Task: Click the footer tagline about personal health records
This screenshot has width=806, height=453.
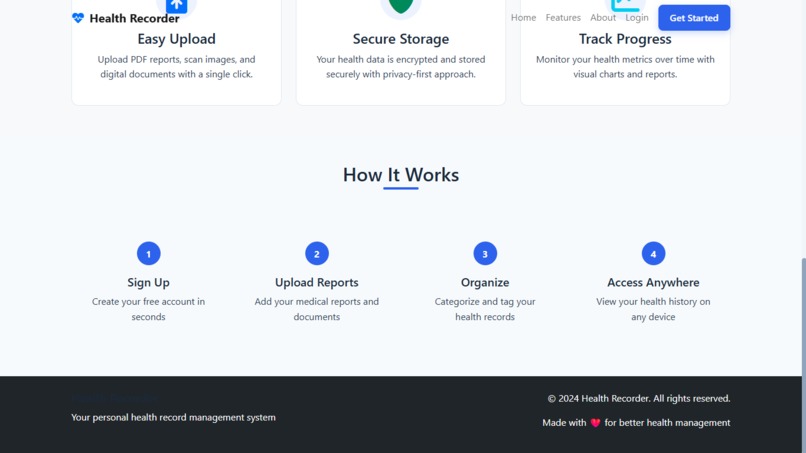Action: pyautogui.click(x=173, y=418)
